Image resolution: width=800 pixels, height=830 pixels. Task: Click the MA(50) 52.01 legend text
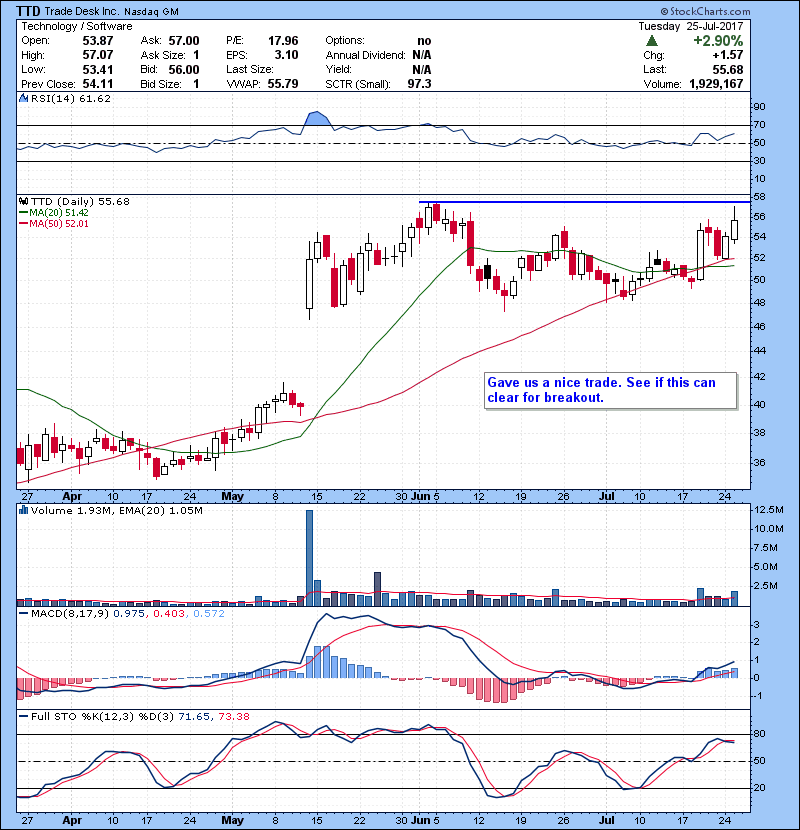click(59, 224)
